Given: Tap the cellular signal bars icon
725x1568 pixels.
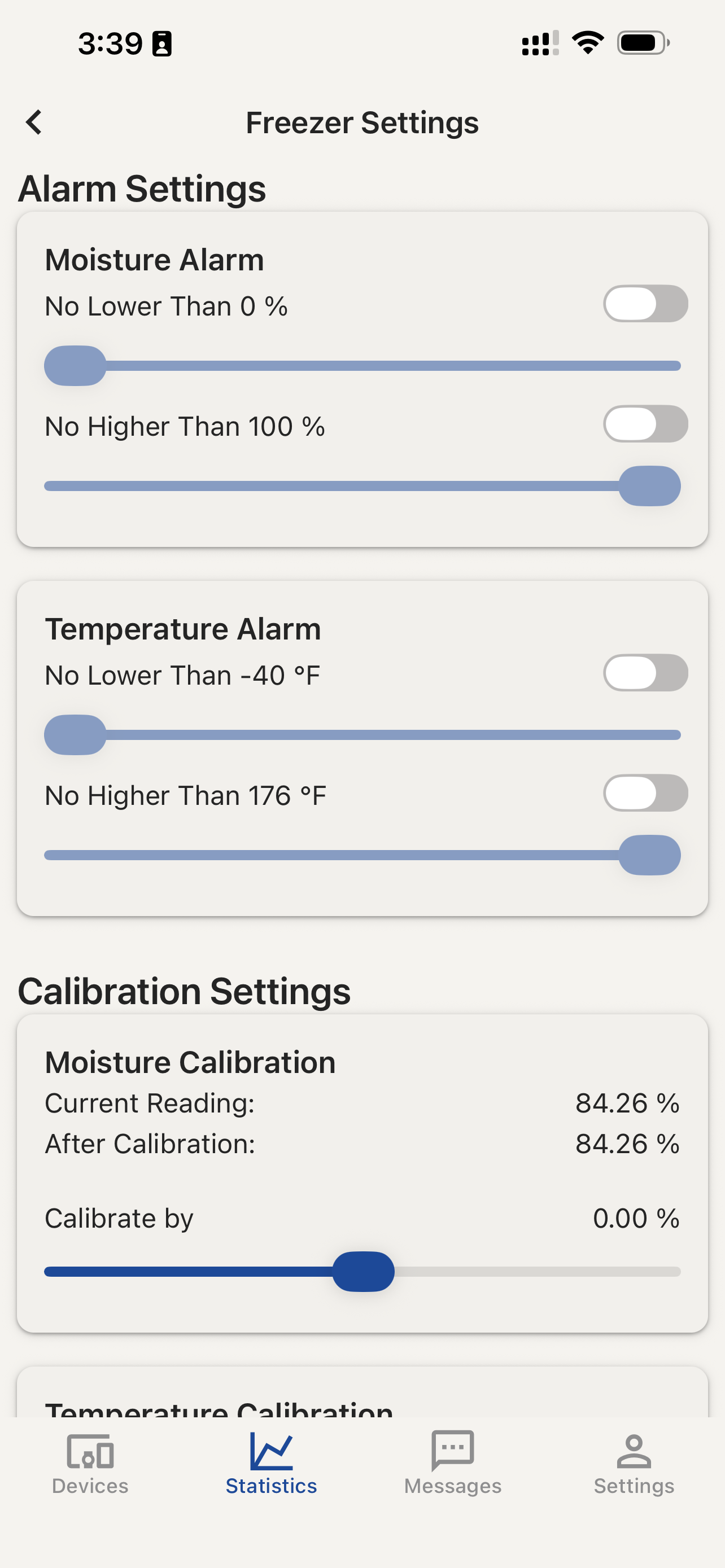Looking at the screenshot, I should (x=540, y=43).
